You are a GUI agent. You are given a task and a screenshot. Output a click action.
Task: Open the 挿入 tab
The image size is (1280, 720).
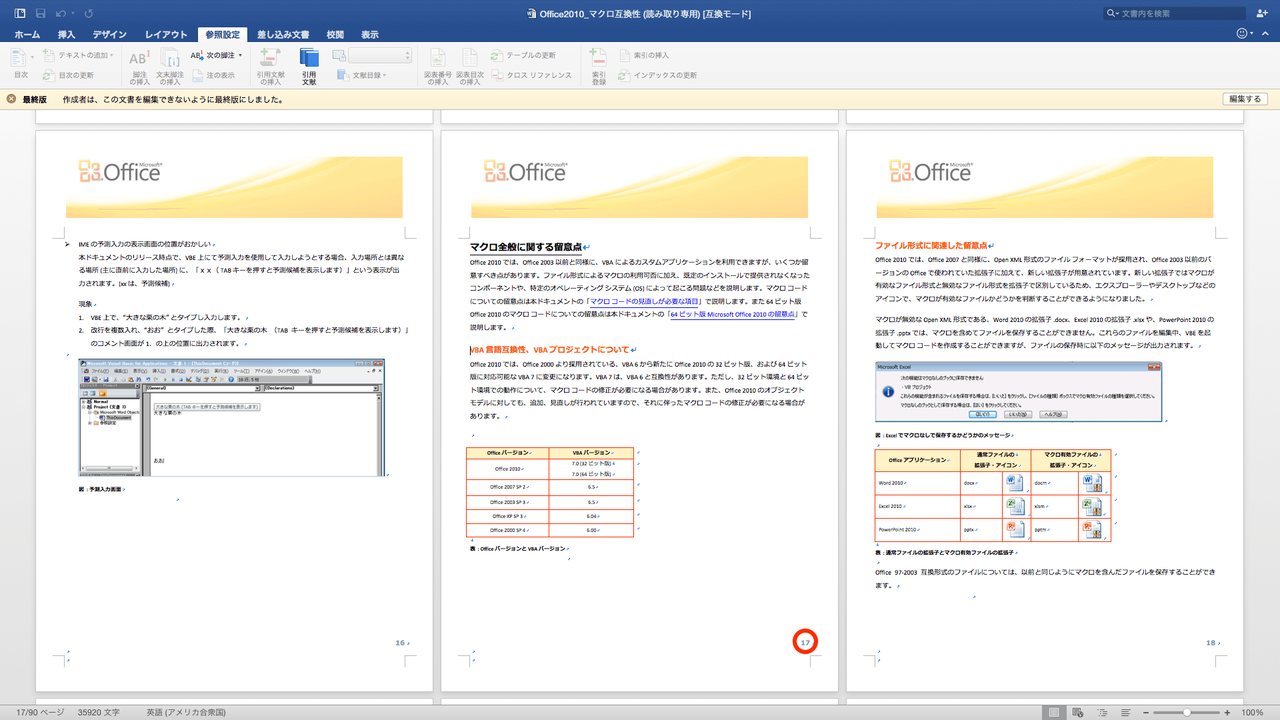(x=66, y=34)
